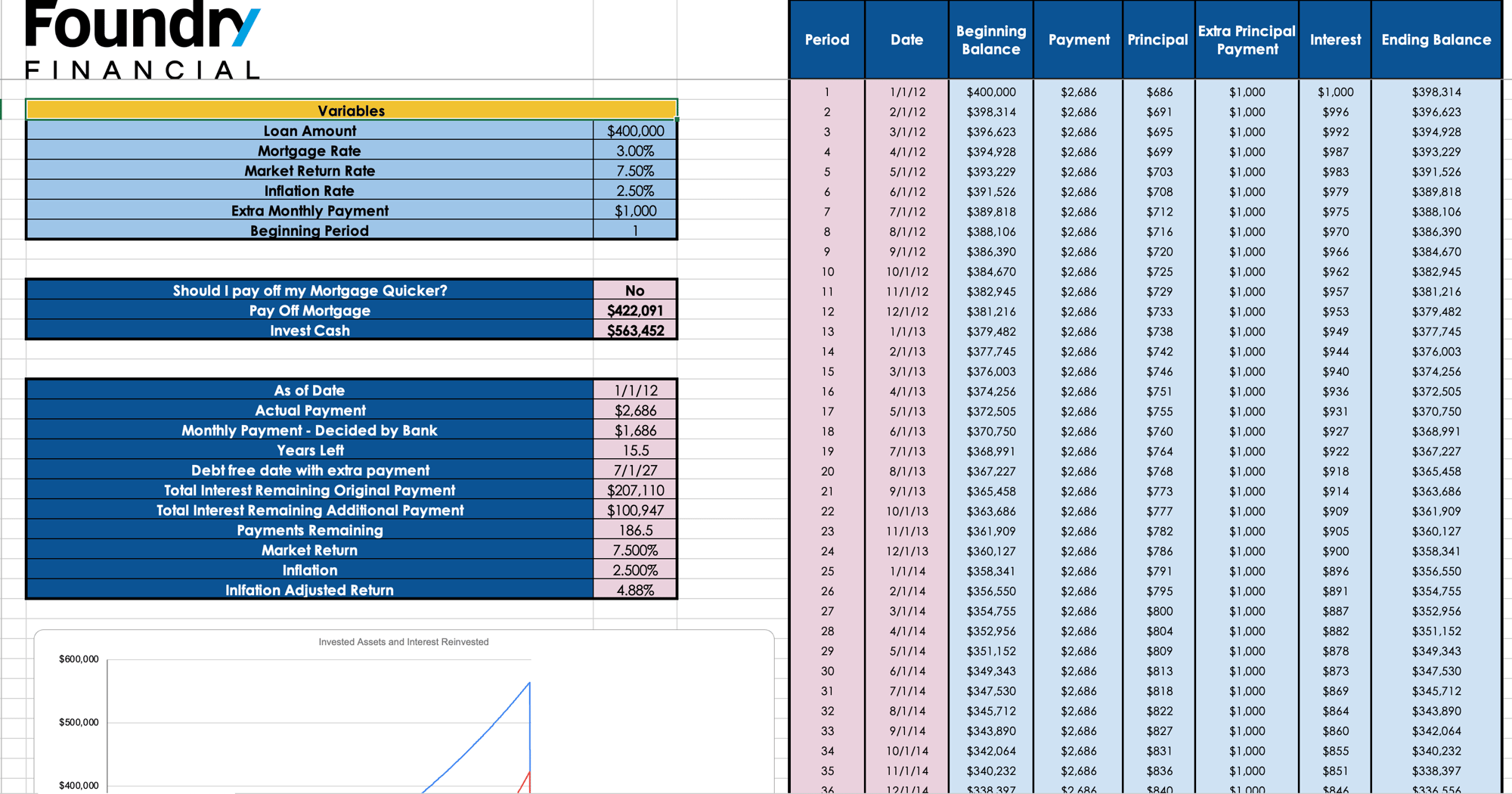This screenshot has height=794, width=1512.
Task: Select the Loan Amount value $400,000
Action: (635, 131)
